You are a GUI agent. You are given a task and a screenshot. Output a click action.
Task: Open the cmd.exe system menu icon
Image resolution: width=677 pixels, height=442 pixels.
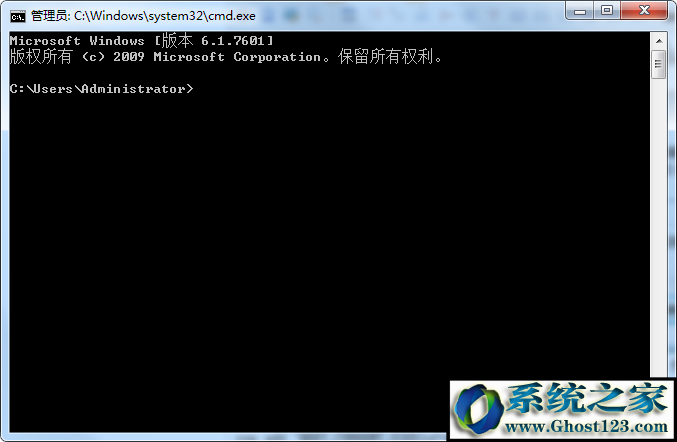click(18, 16)
